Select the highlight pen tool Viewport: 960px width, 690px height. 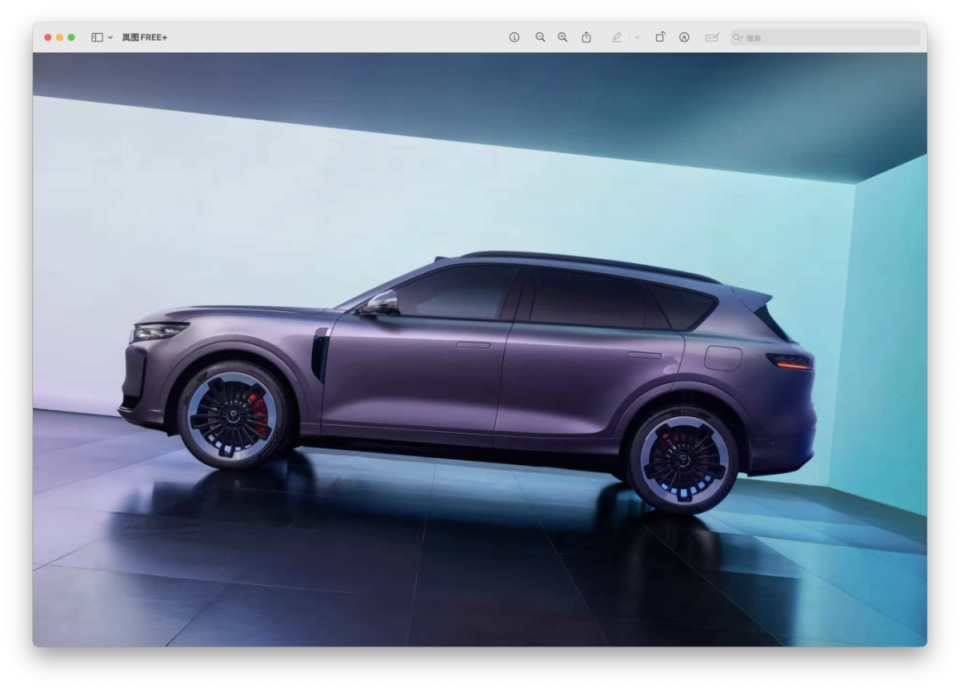pyautogui.click(x=617, y=37)
